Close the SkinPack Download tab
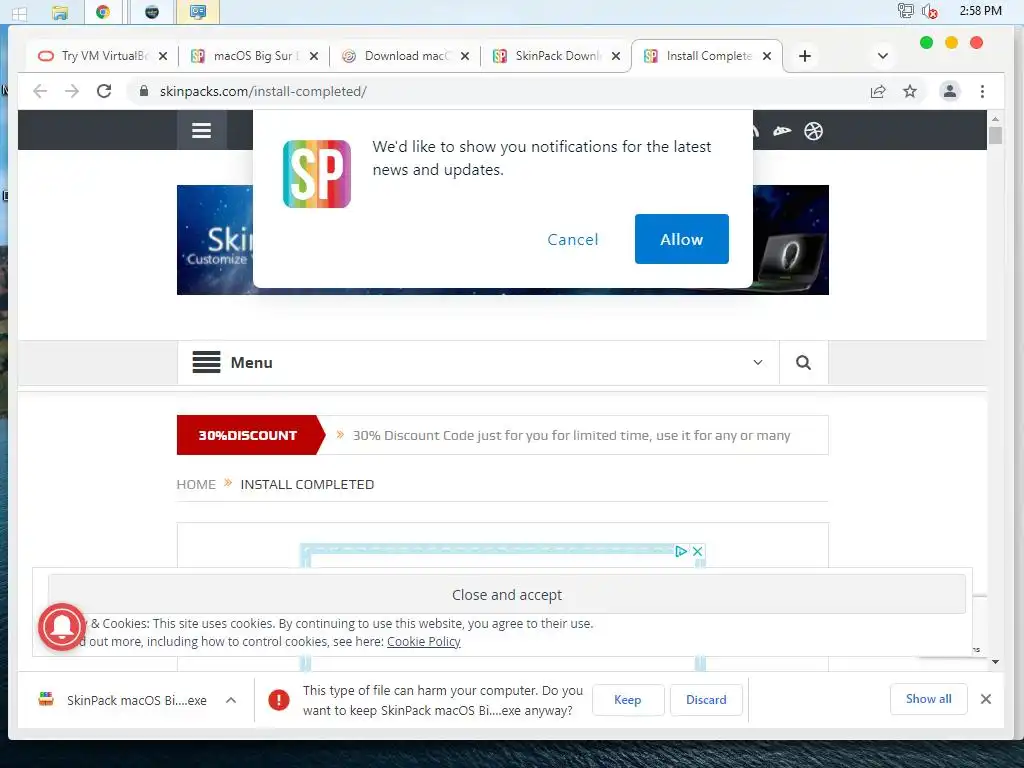 click(616, 56)
